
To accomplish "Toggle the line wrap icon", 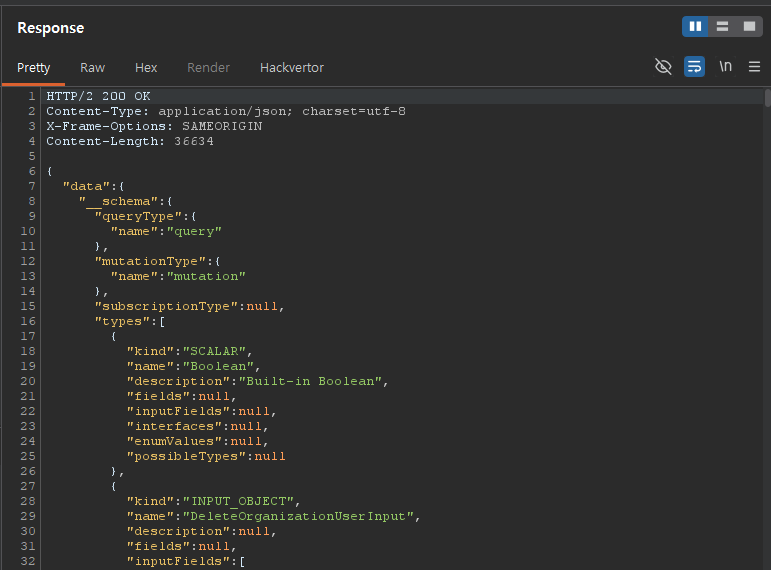I will (694, 67).
